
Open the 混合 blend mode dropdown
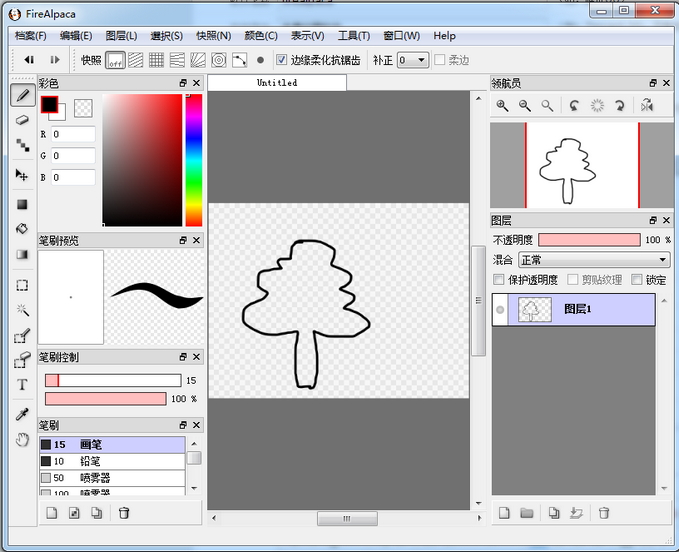(593, 260)
